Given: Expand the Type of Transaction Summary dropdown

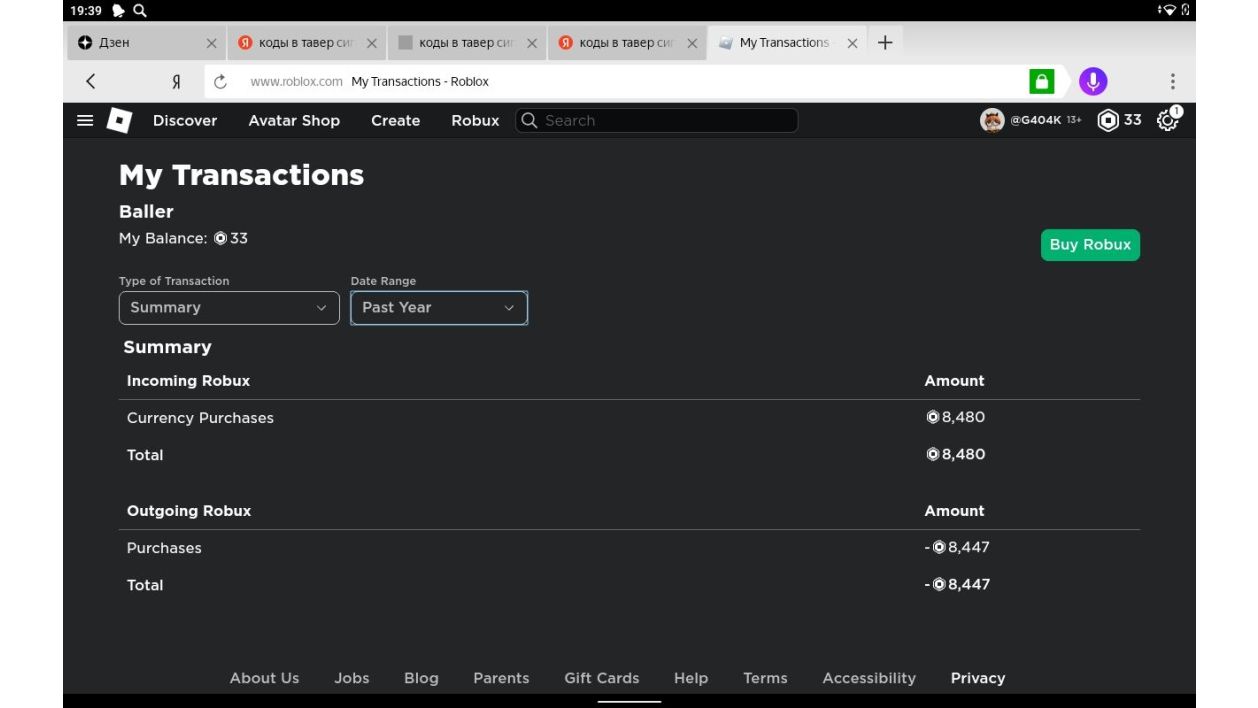Looking at the screenshot, I should 228,308.
